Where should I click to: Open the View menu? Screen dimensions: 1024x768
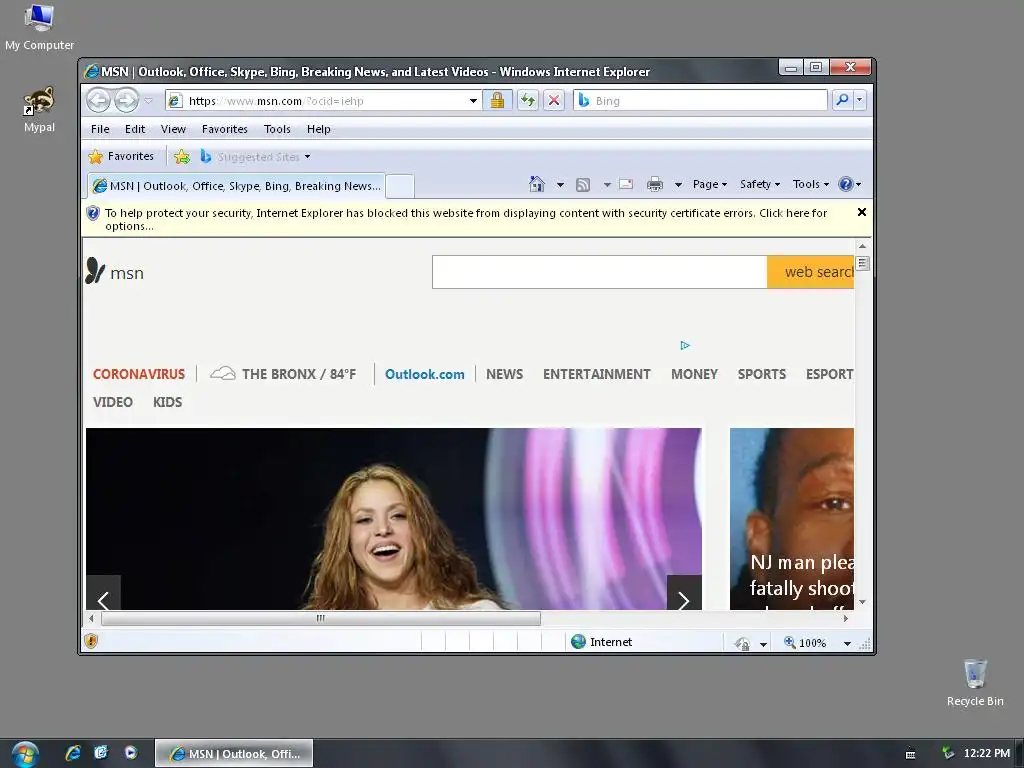[173, 129]
